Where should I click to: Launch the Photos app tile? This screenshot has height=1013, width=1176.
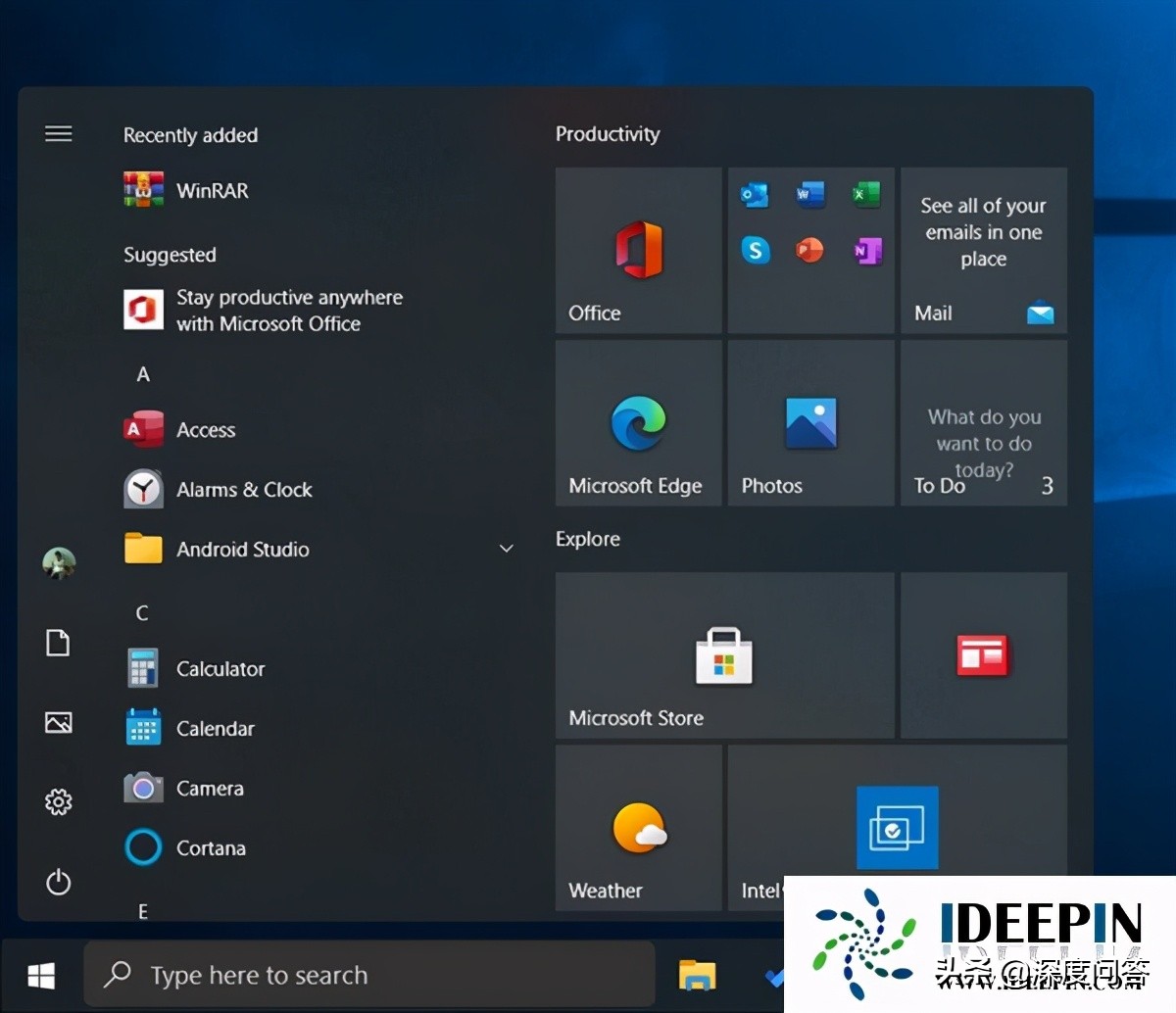[x=810, y=422]
